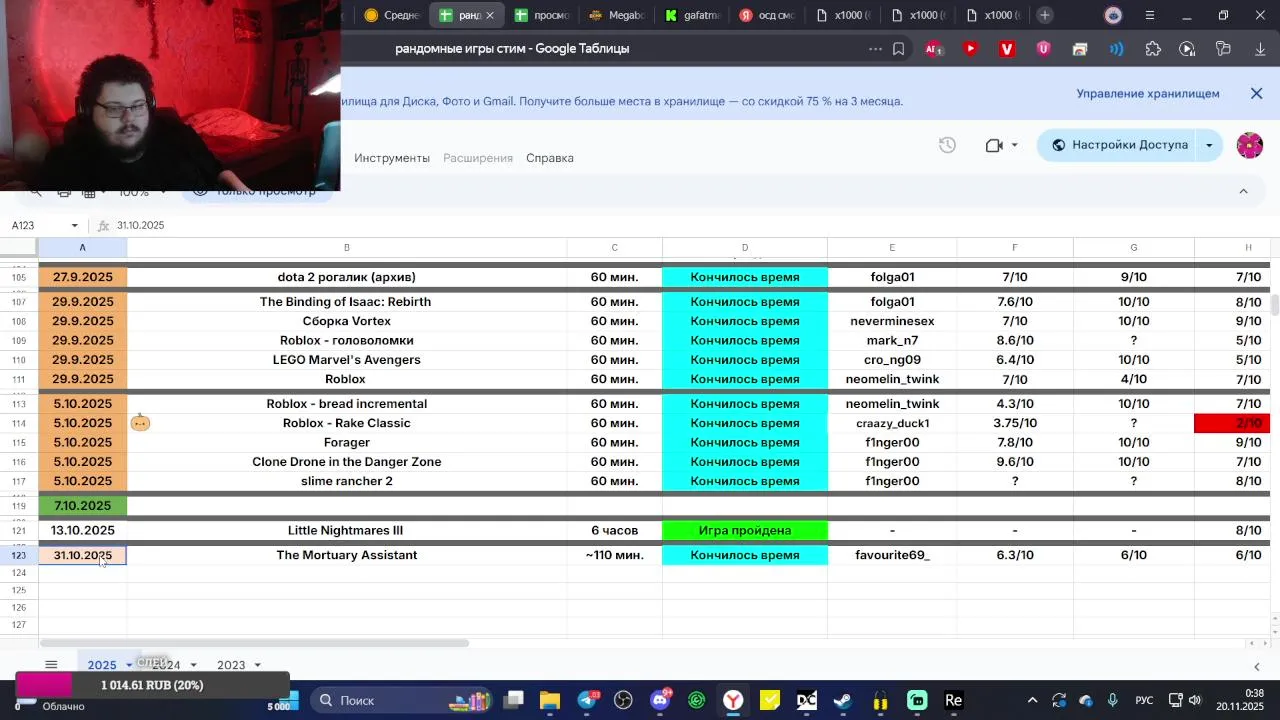This screenshot has height=720, width=1280.
Task: Open the Инструменты menu
Action: pos(392,158)
